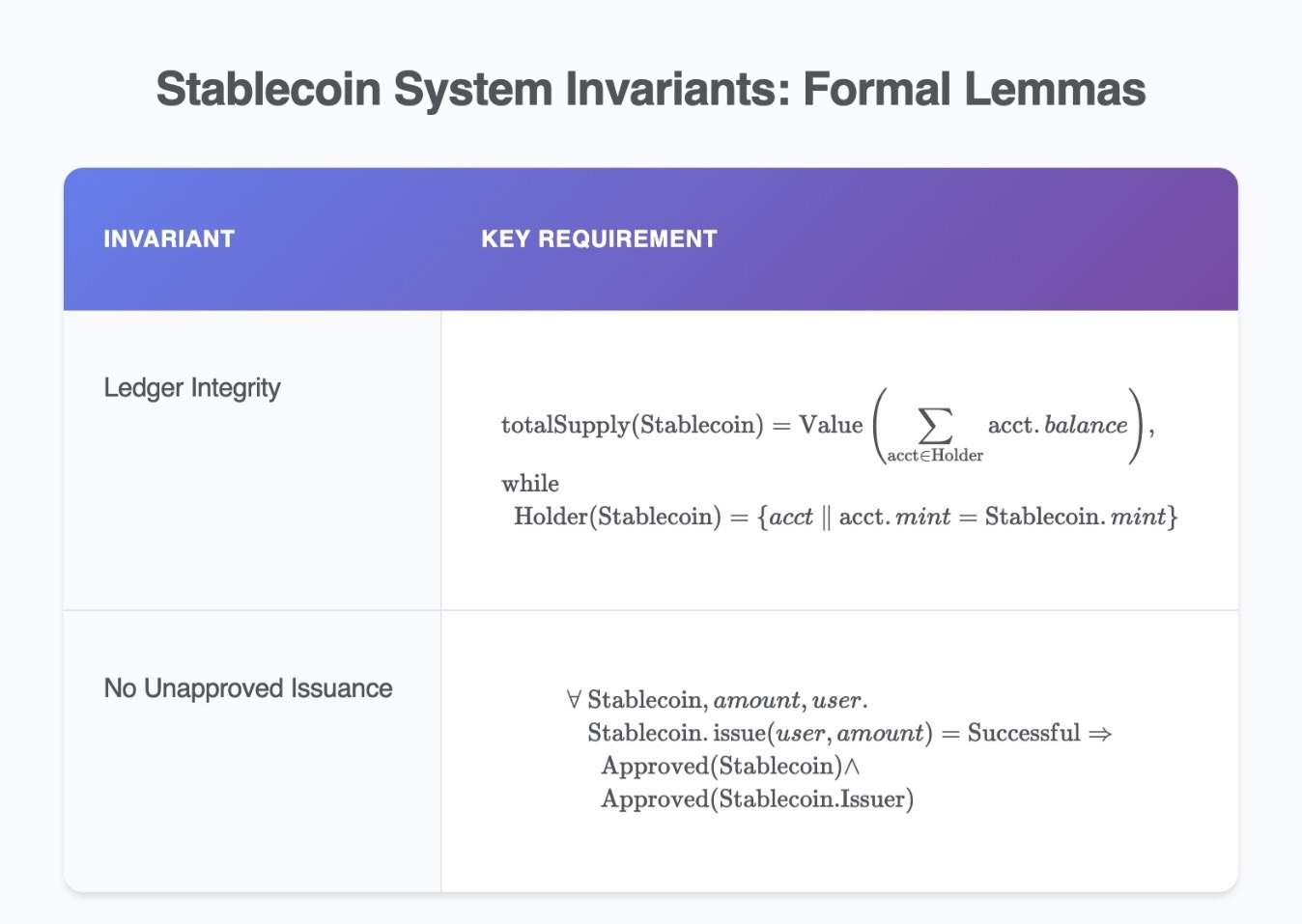Click the Stablecoin.issue(user, amount) expression
Image resolution: width=1302 pixels, height=924 pixels.
coord(760,733)
